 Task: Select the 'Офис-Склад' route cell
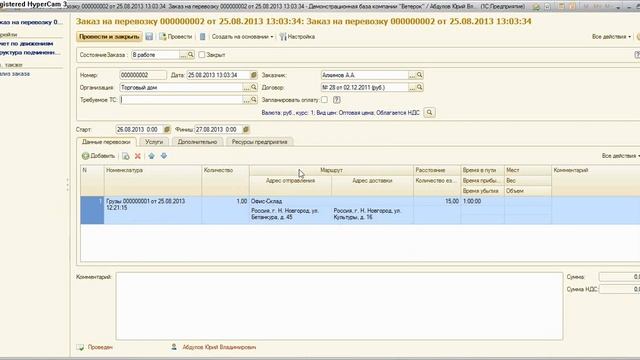coord(331,201)
